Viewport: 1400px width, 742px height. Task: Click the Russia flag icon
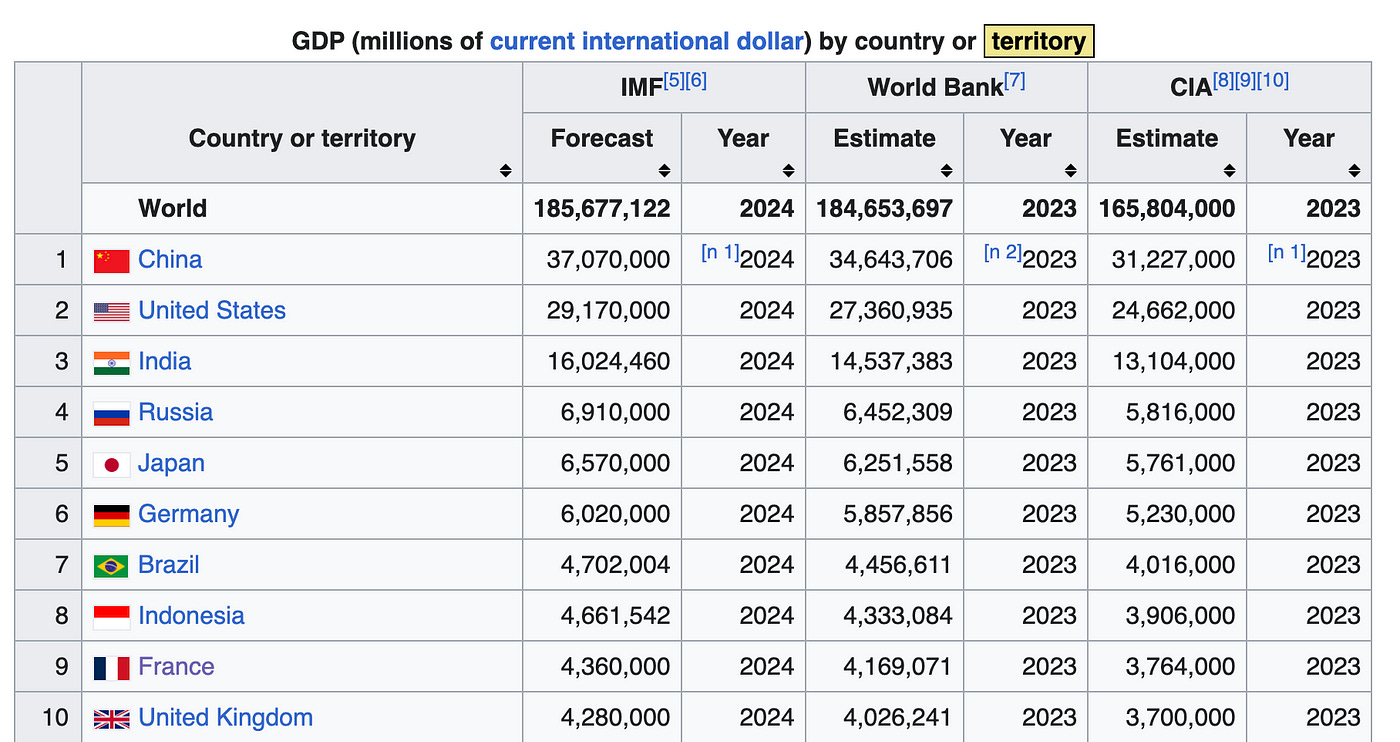111,413
